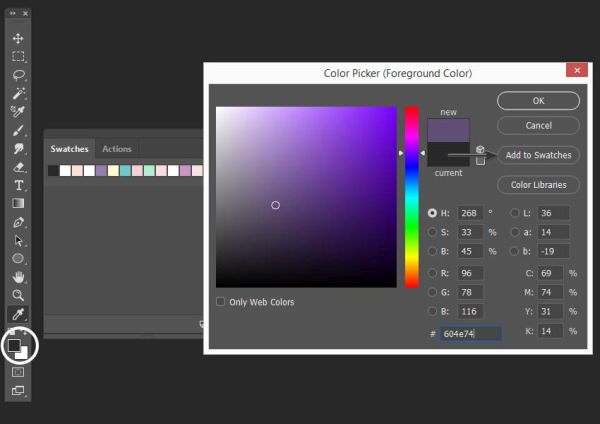
Task: Click the vertical hue spectrum slider
Action: coord(412,197)
